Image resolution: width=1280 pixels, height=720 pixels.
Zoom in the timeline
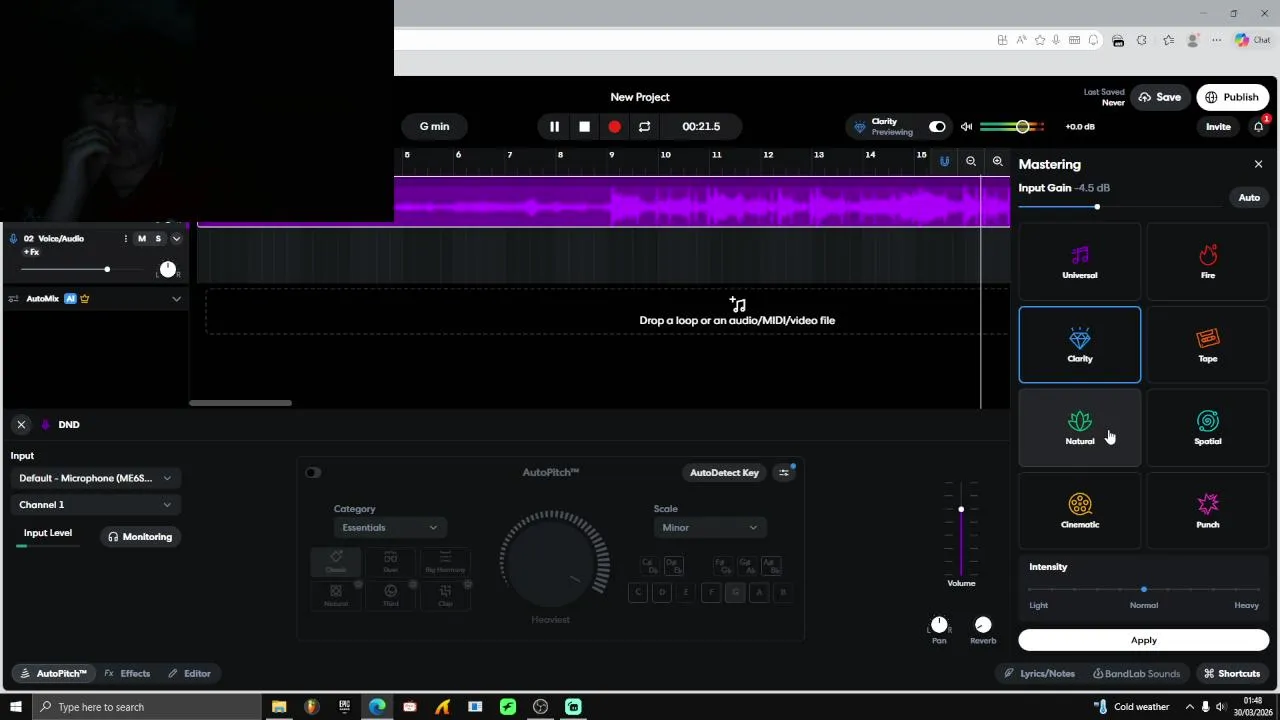(997, 161)
